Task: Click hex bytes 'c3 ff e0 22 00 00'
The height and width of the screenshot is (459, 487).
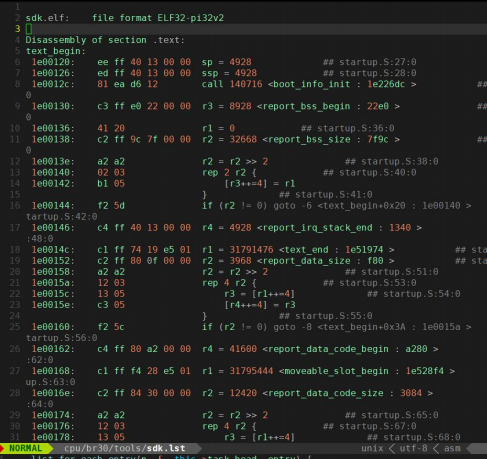Action: [x=144, y=106]
